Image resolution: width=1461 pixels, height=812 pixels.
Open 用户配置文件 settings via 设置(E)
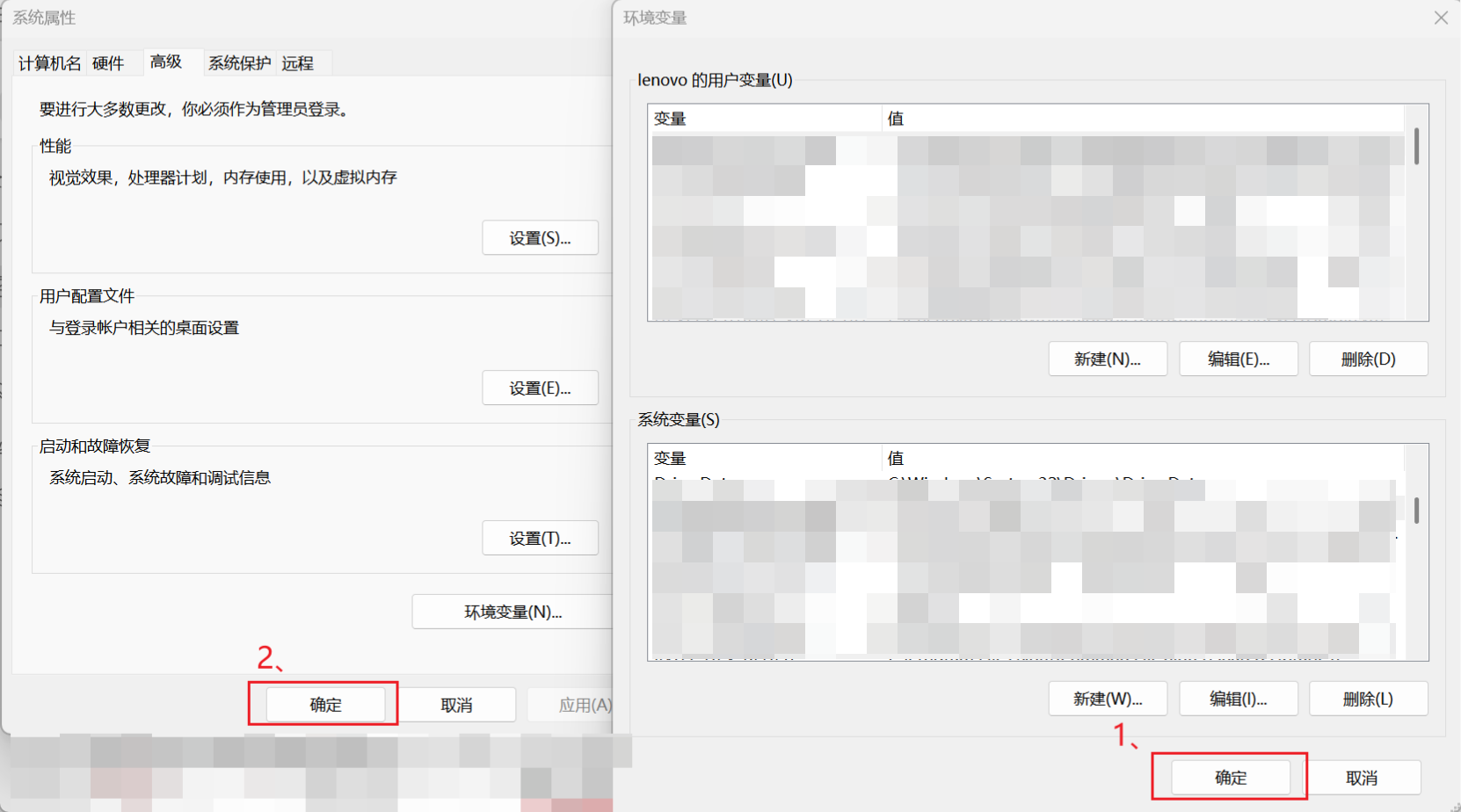click(540, 388)
